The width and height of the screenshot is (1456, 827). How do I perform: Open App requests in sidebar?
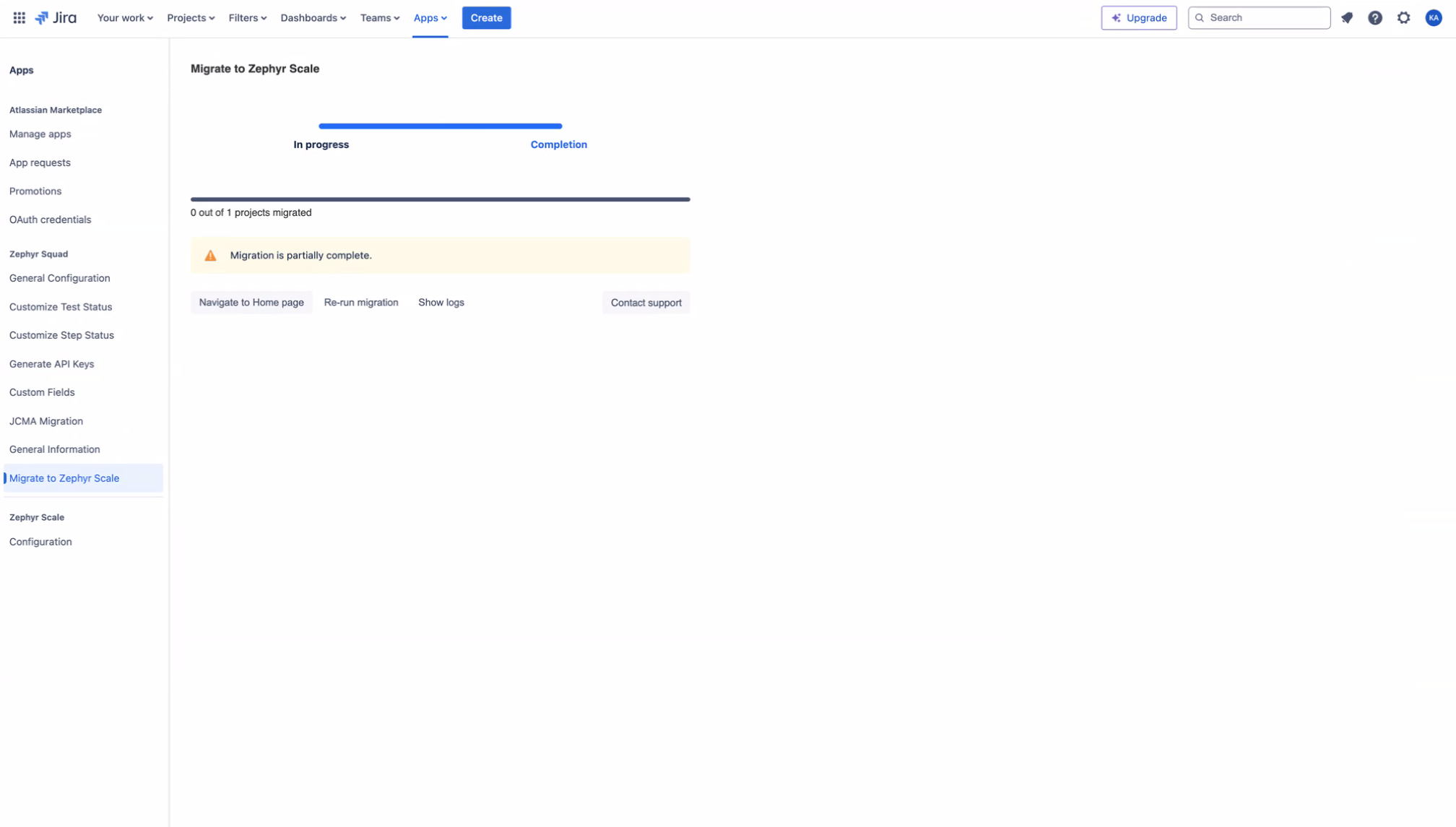pyautogui.click(x=40, y=163)
